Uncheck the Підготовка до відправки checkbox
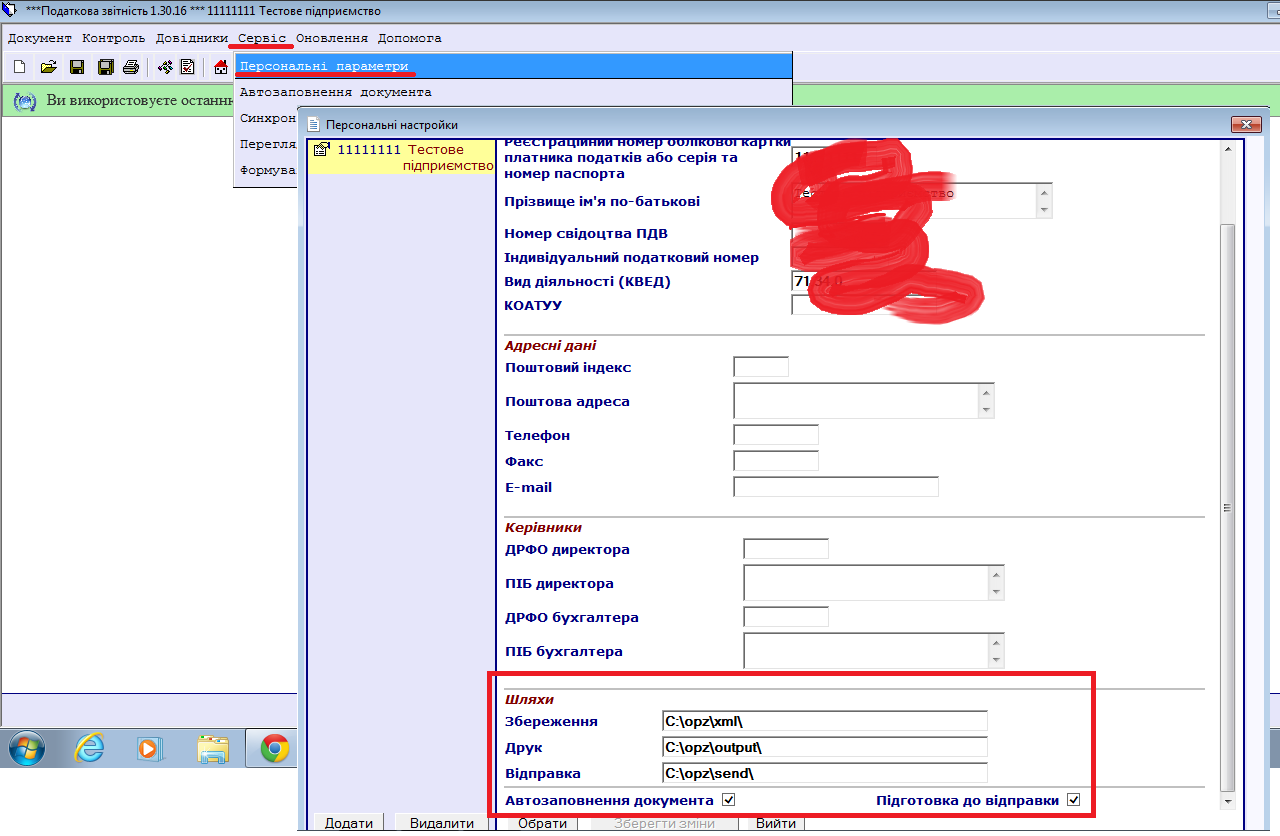The height and width of the screenshot is (836, 1280). [1074, 800]
